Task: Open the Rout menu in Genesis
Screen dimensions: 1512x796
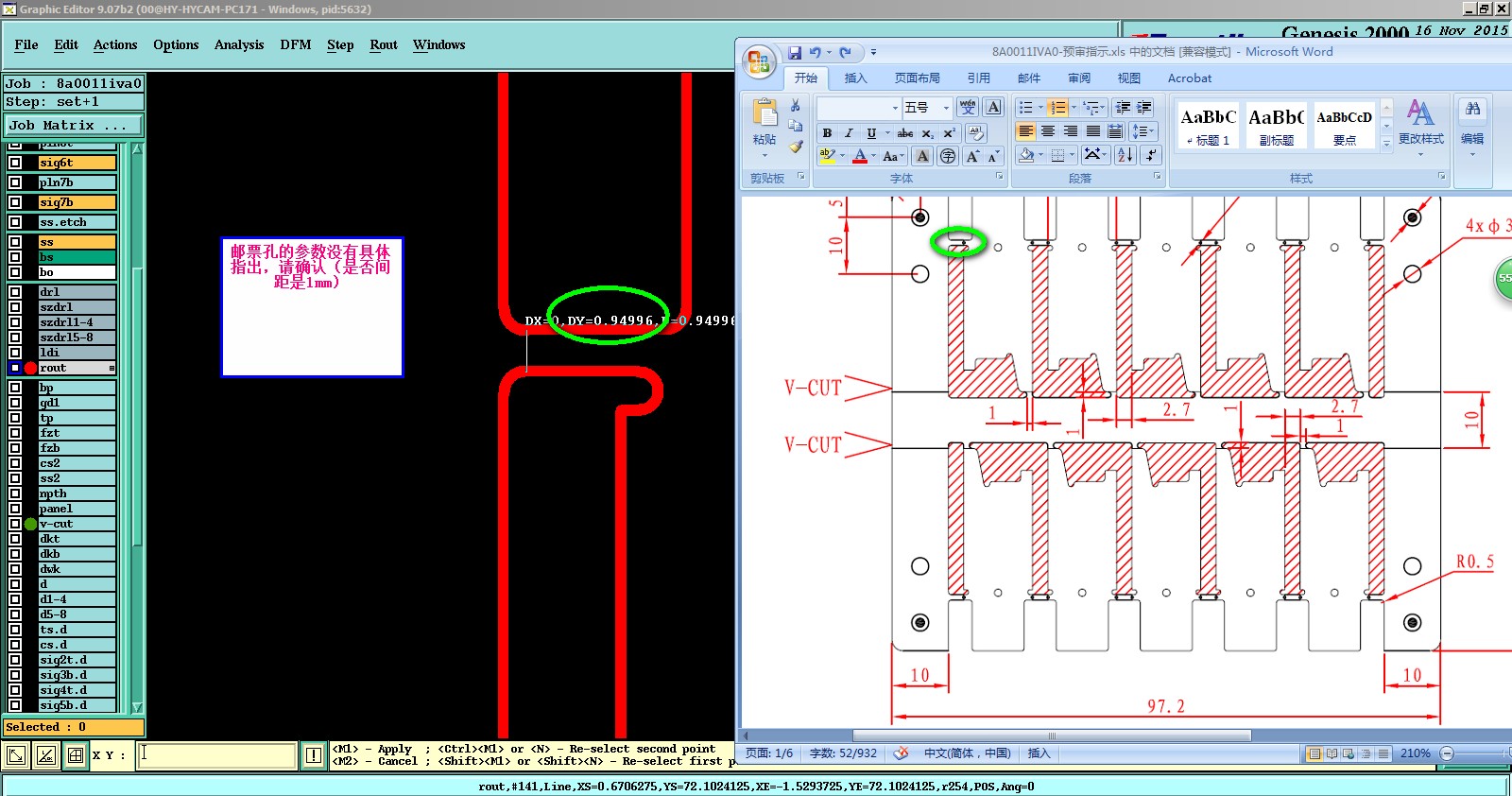Action: pos(384,44)
